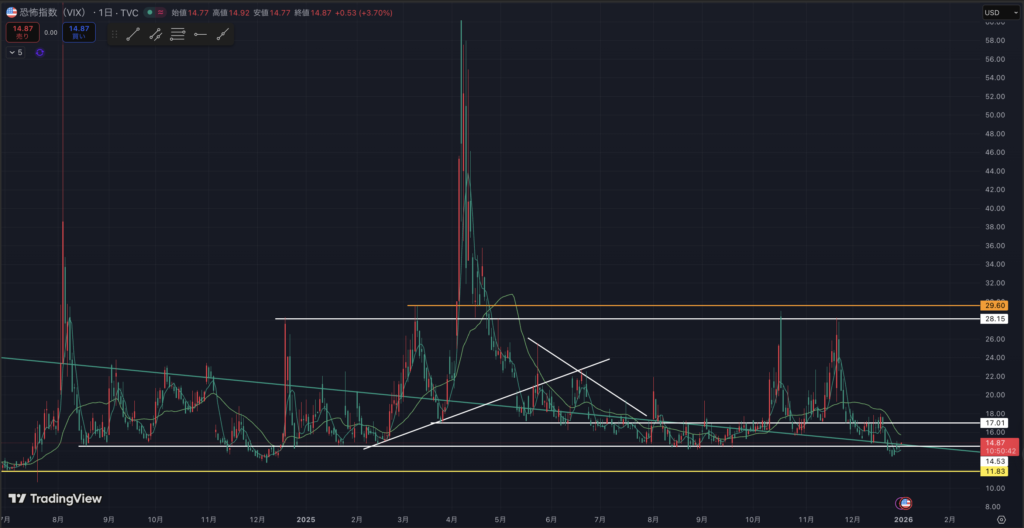
Task: Pick the Horizontal Ray drawing tool
Action: coord(200,34)
